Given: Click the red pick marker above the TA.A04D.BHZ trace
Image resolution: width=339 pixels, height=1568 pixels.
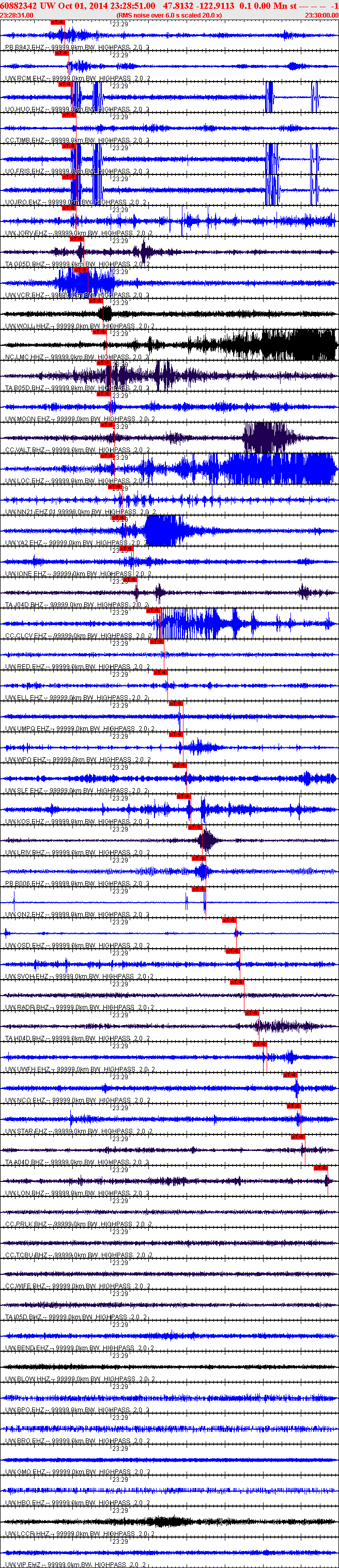Looking at the screenshot, I should (298, 1137).
